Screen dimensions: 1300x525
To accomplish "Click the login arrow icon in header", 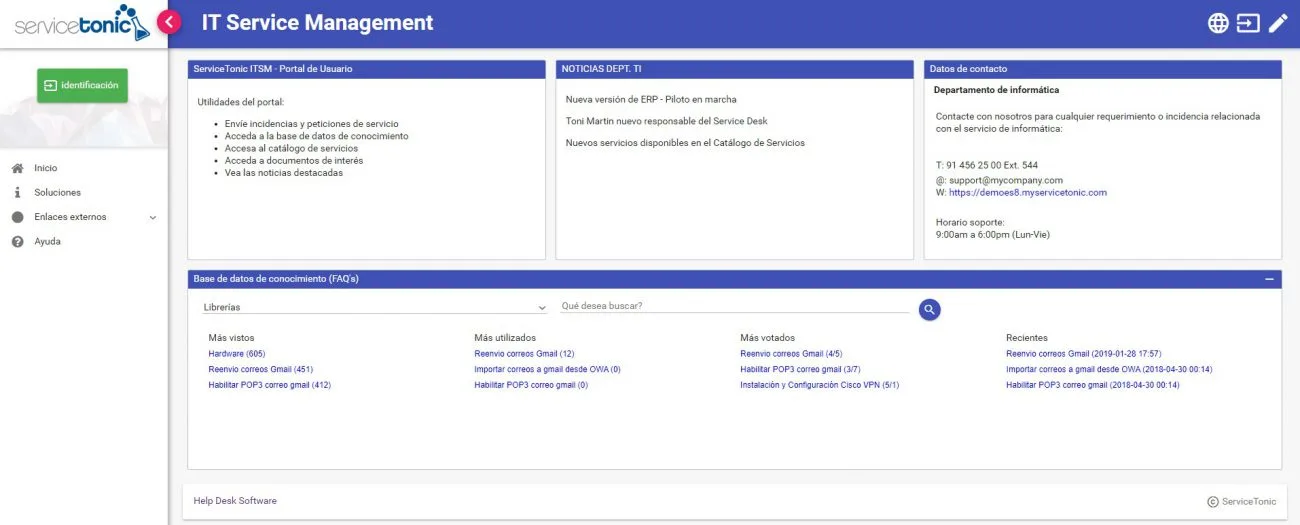I will click(x=1248, y=23).
